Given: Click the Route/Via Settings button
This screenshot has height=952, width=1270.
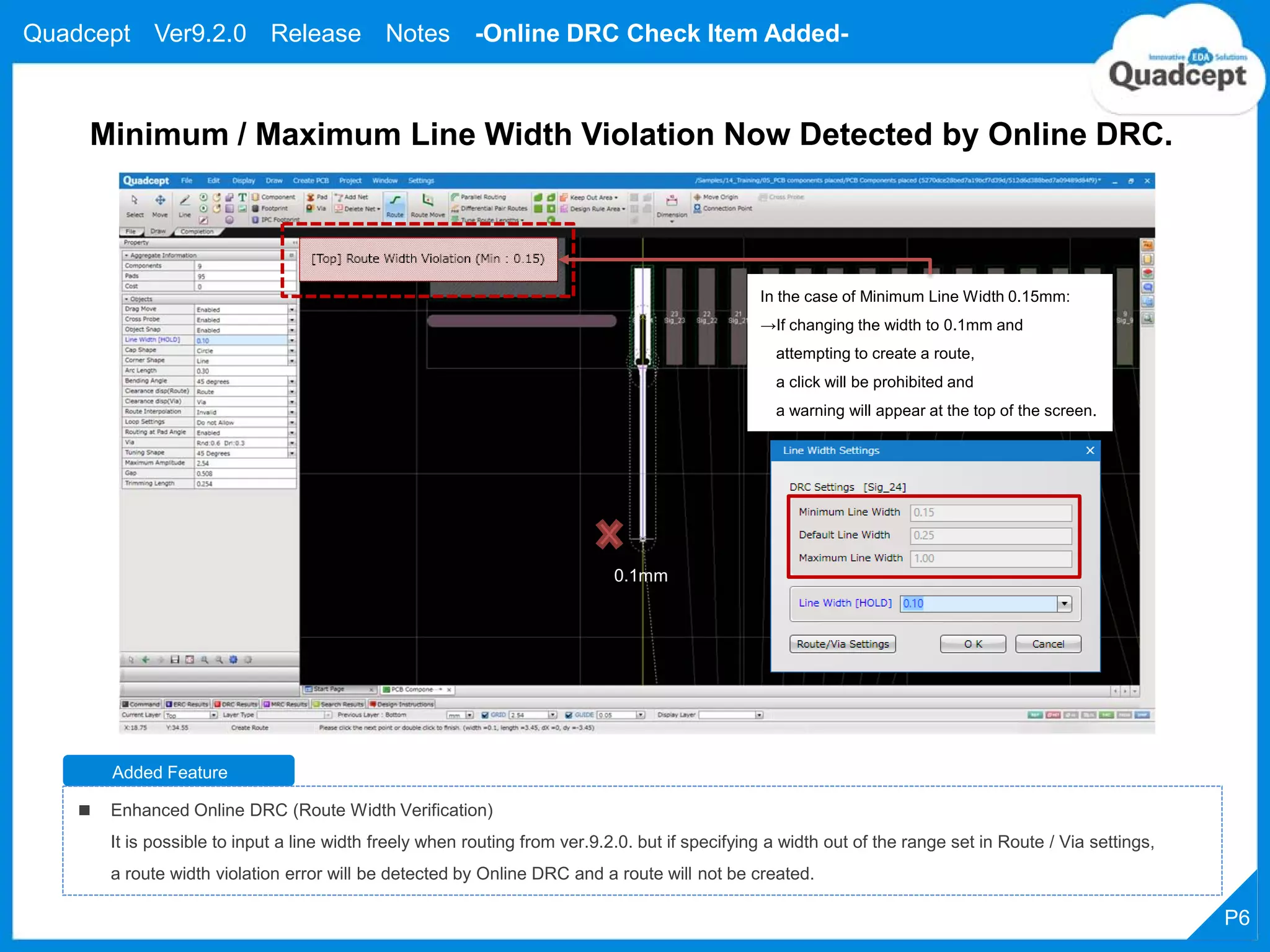Looking at the screenshot, I should pyautogui.click(x=842, y=645).
